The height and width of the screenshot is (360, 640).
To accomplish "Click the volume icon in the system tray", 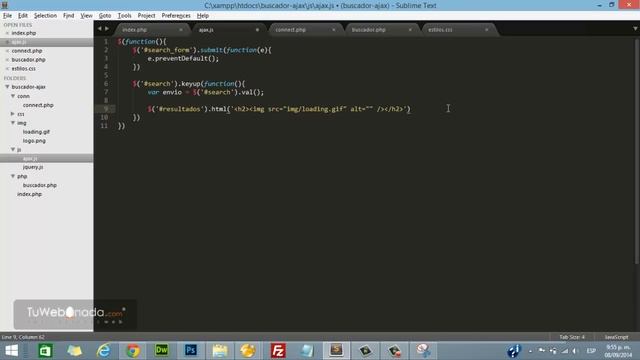I will (x=575, y=351).
